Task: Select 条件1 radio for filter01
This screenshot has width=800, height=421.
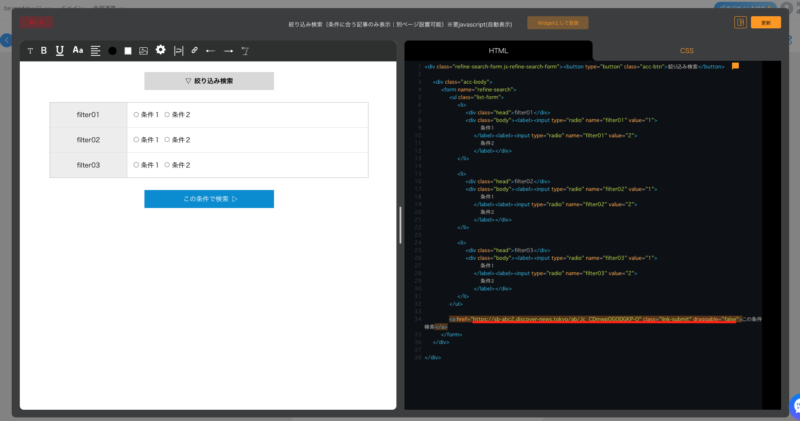Action: [136, 115]
